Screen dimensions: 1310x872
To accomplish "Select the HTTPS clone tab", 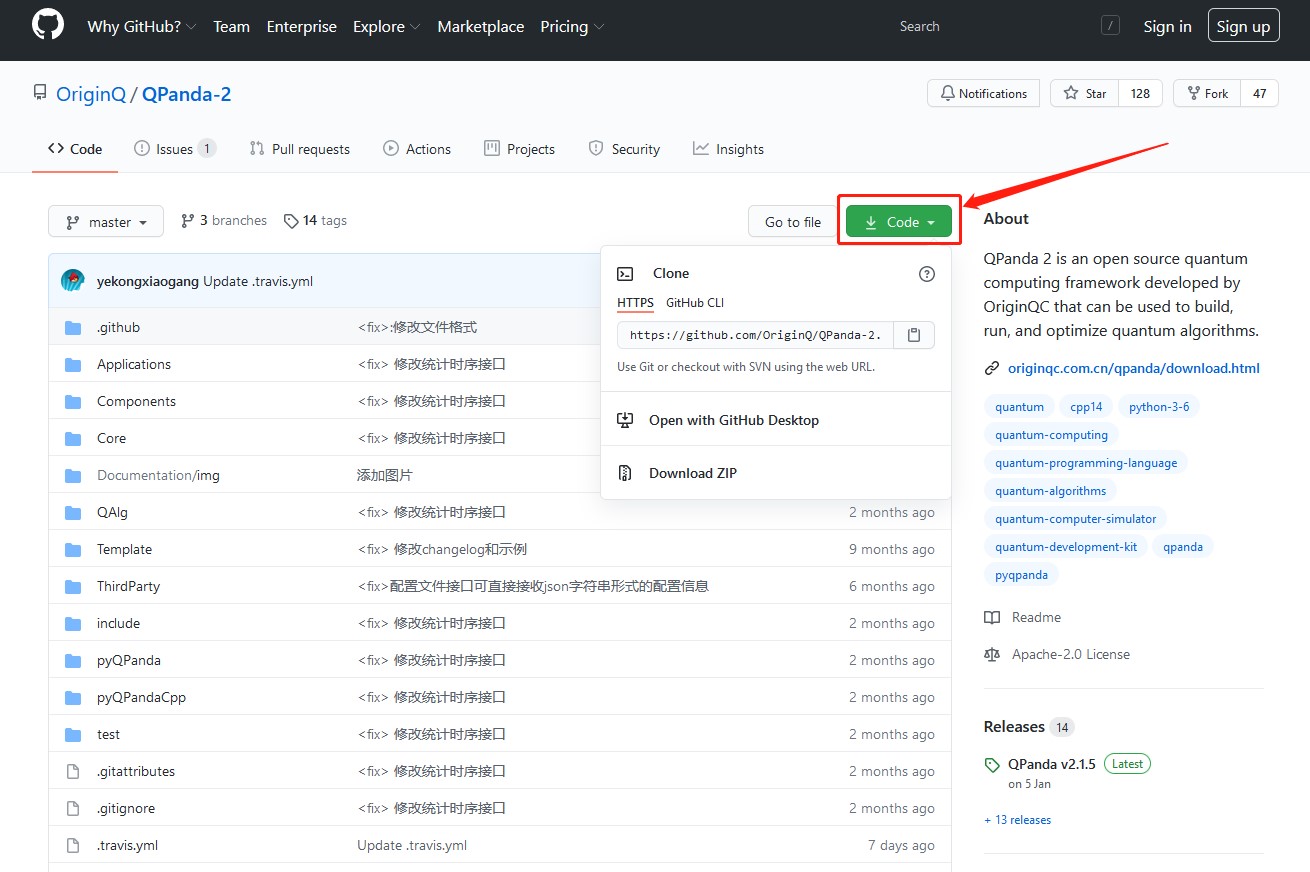I will click(635, 303).
